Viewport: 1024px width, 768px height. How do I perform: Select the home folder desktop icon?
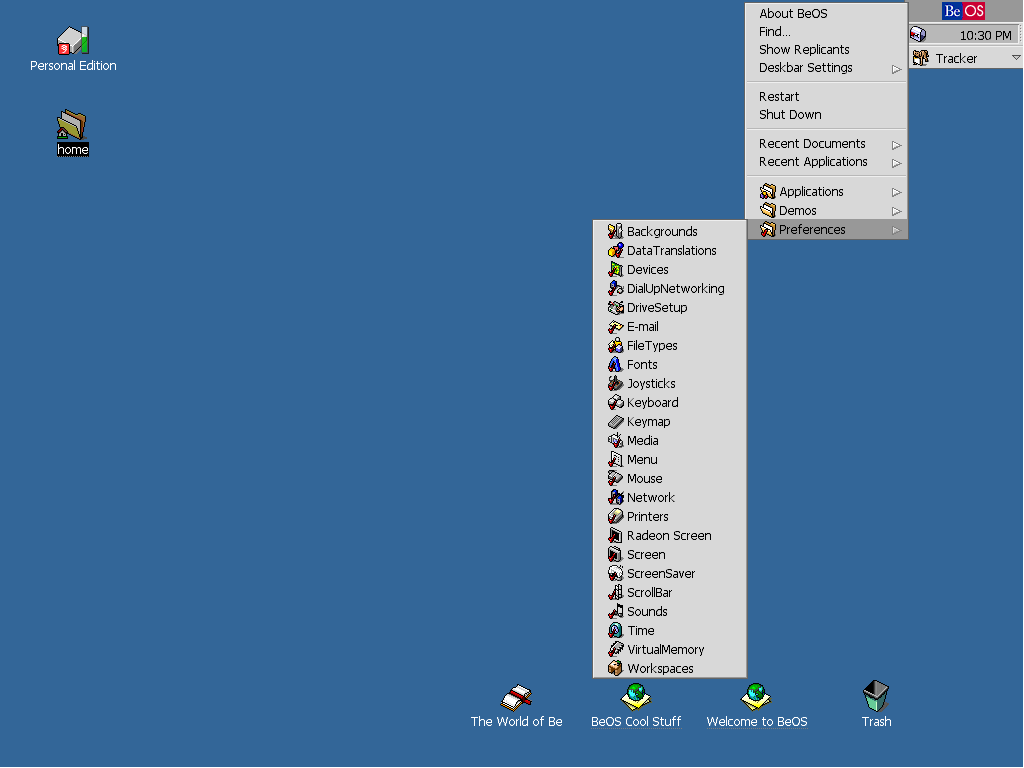[x=72, y=124]
